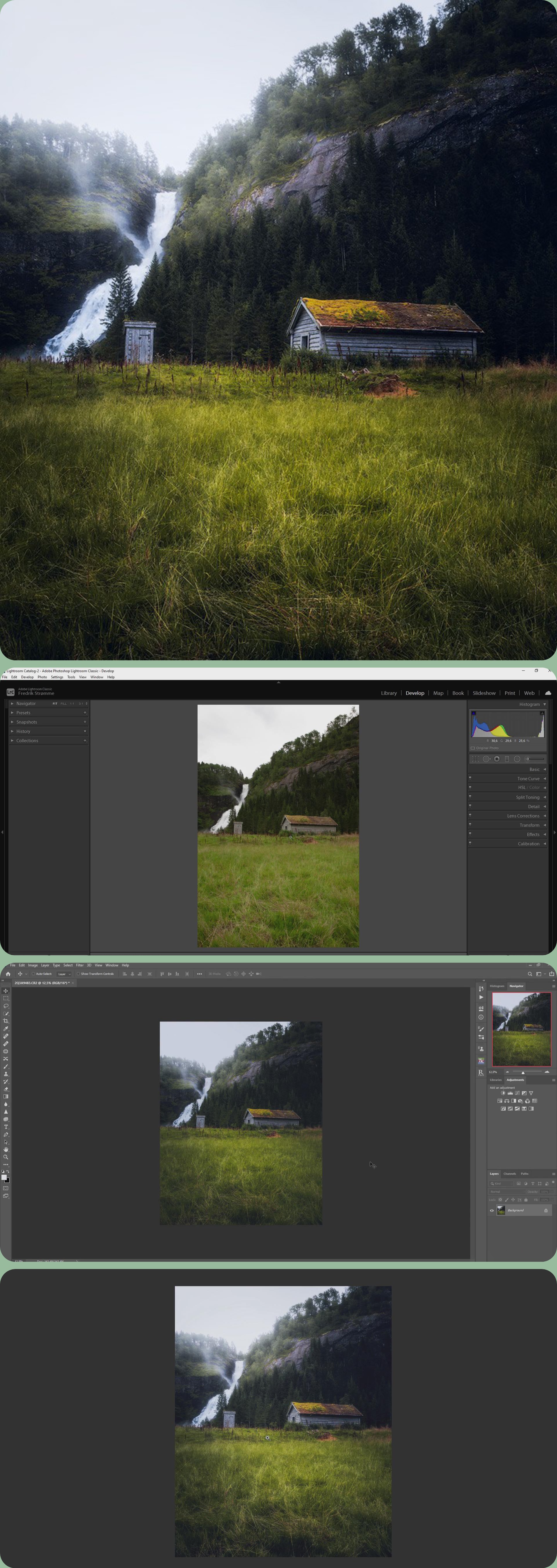Select Lightroom's graduated filter tool
The image size is (557, 1568).
click(507, 759)
